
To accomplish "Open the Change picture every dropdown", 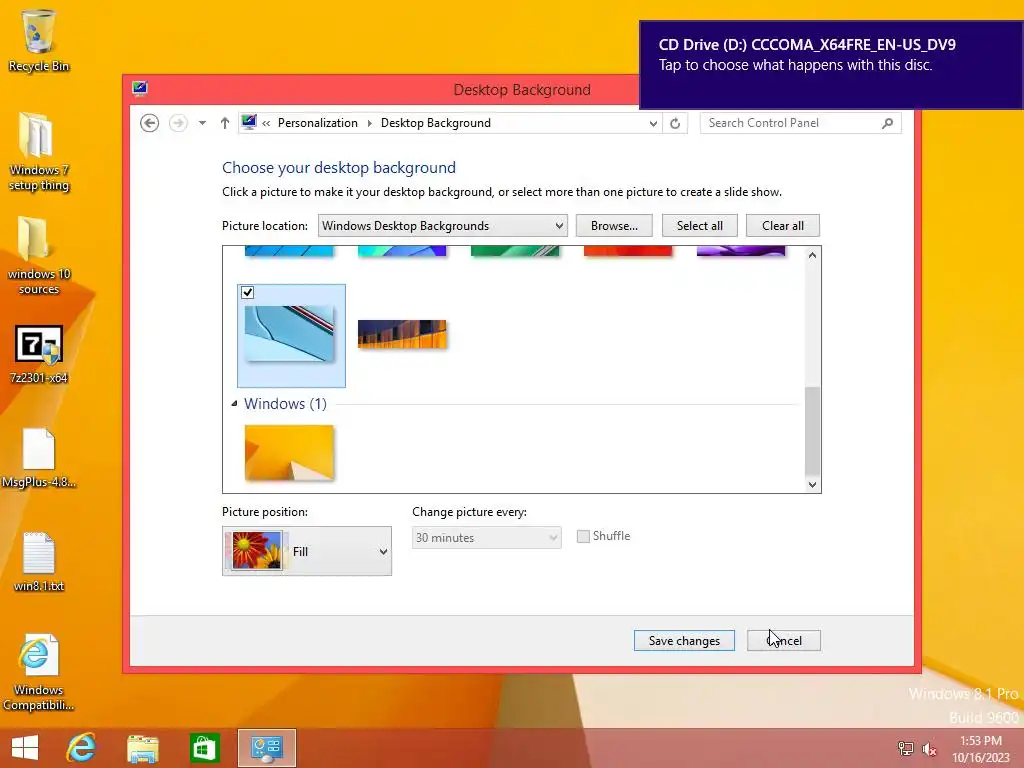I will coord(487,537).
